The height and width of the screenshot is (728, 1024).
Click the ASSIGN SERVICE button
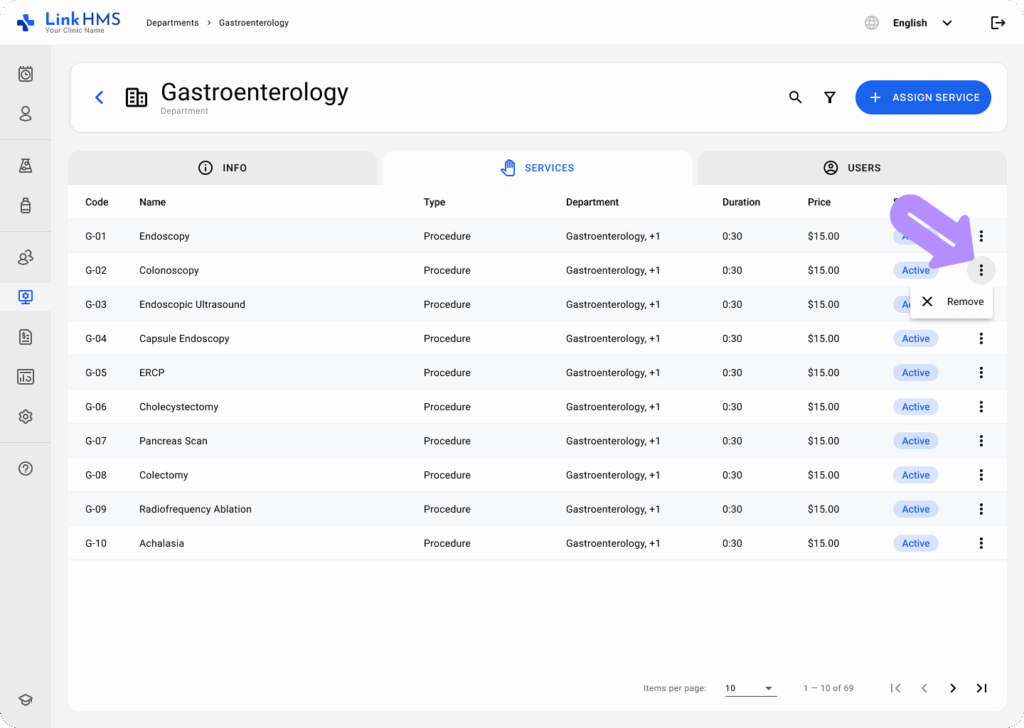click(923, 97)
